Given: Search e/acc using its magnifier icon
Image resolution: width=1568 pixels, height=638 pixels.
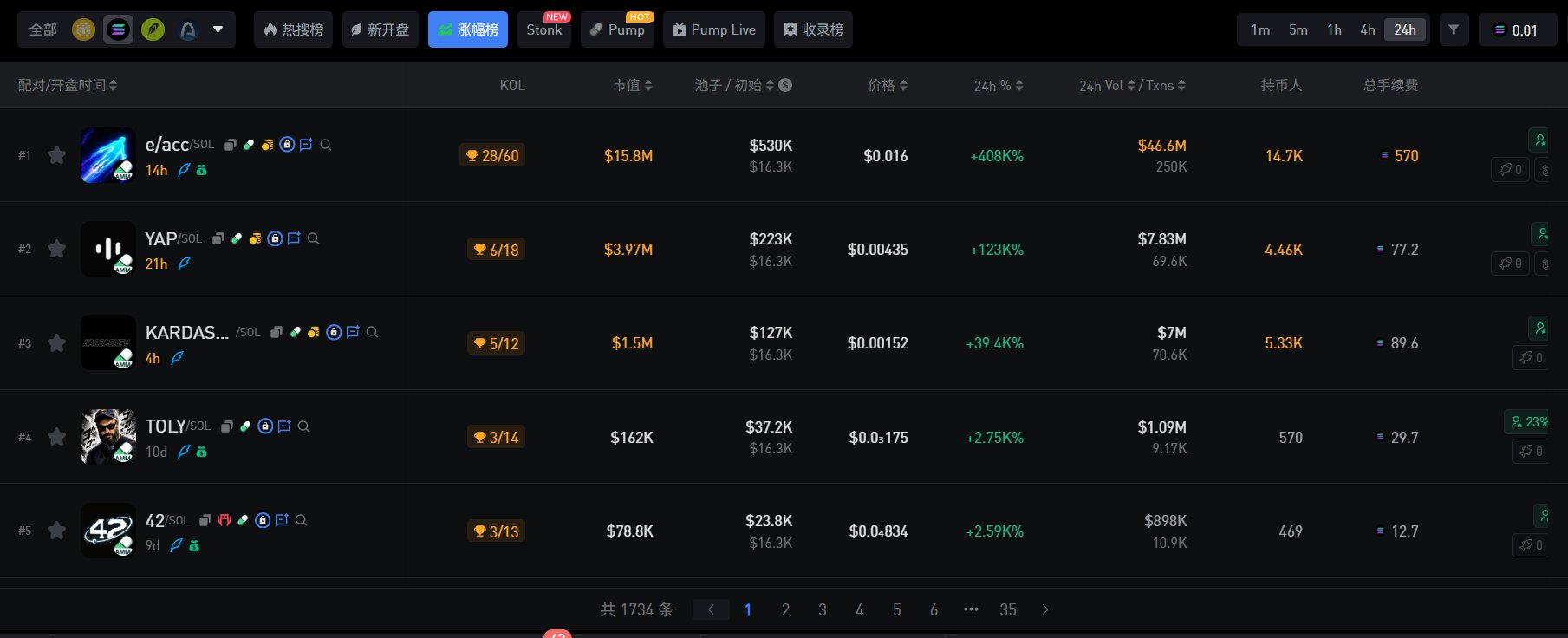Looking at the screenshot, I should (x=326, y=145).
